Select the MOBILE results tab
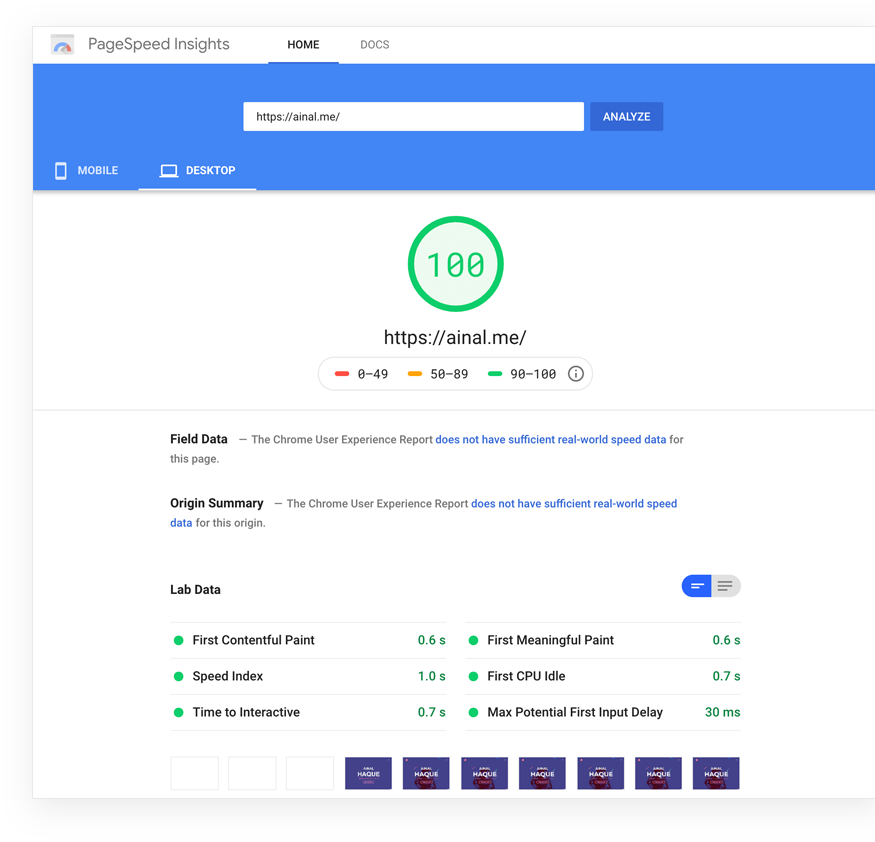Screen dimensions: 875x842 [86, 171]
